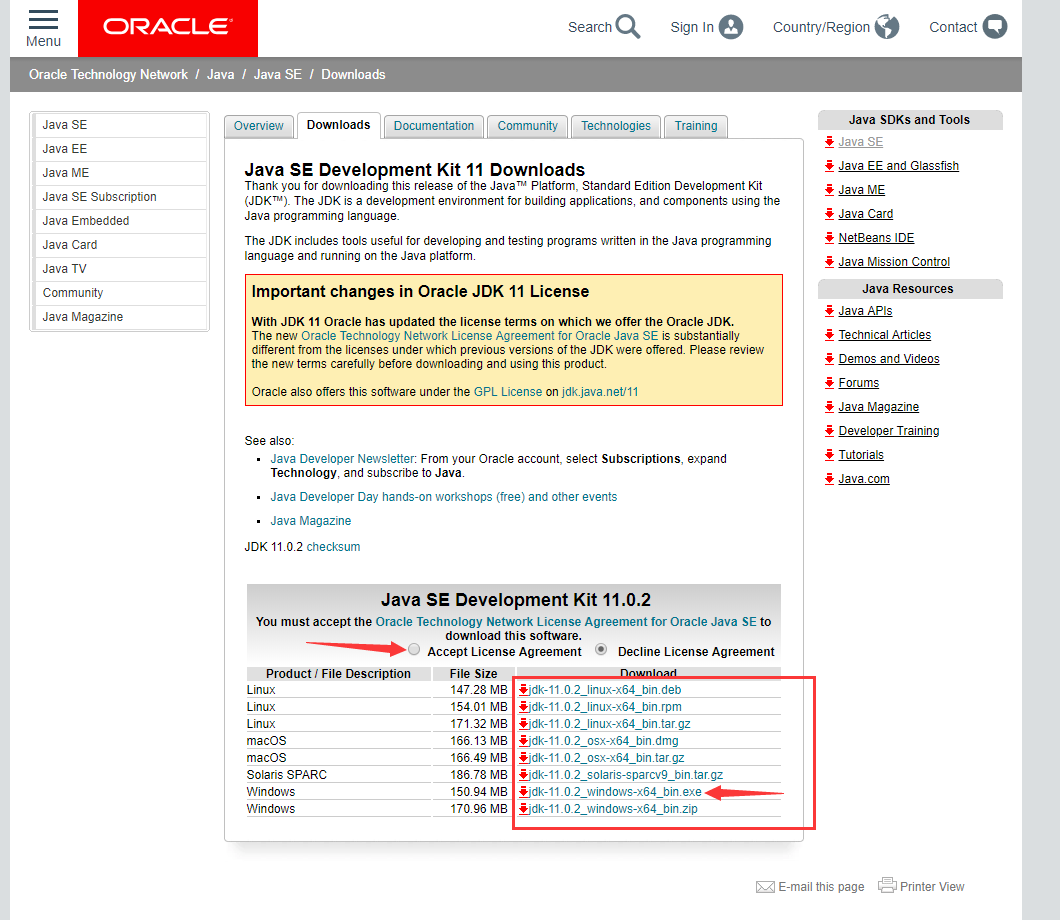Screen dimensions: 1060x920
Task: Click the Search magnifier icon
Action: click(628, 27)
